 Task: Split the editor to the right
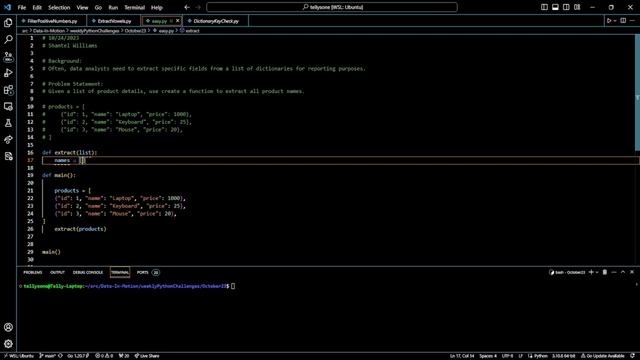[x=623, y=21]
